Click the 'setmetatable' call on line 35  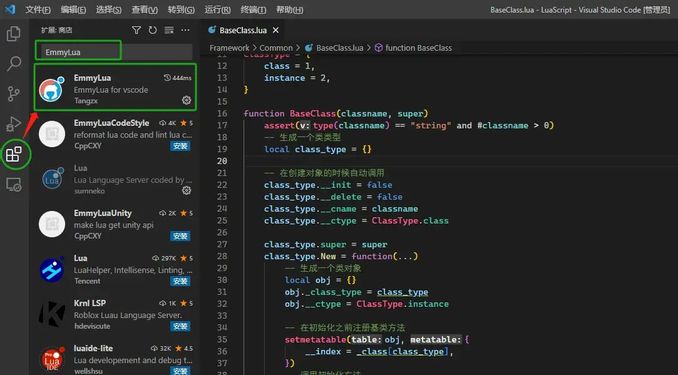[316, 340]
